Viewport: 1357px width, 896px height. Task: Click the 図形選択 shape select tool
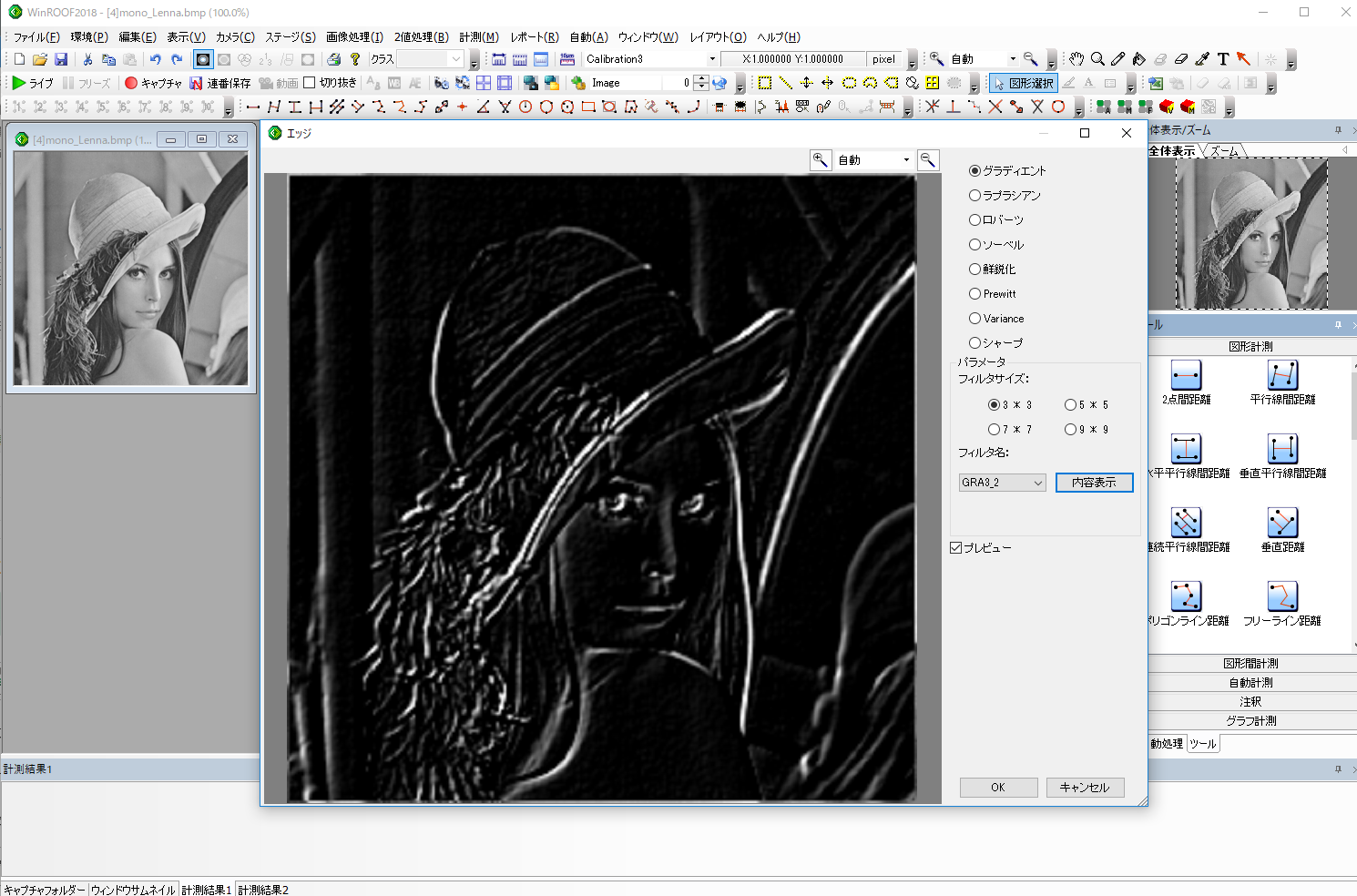(x=1024, y=83)
